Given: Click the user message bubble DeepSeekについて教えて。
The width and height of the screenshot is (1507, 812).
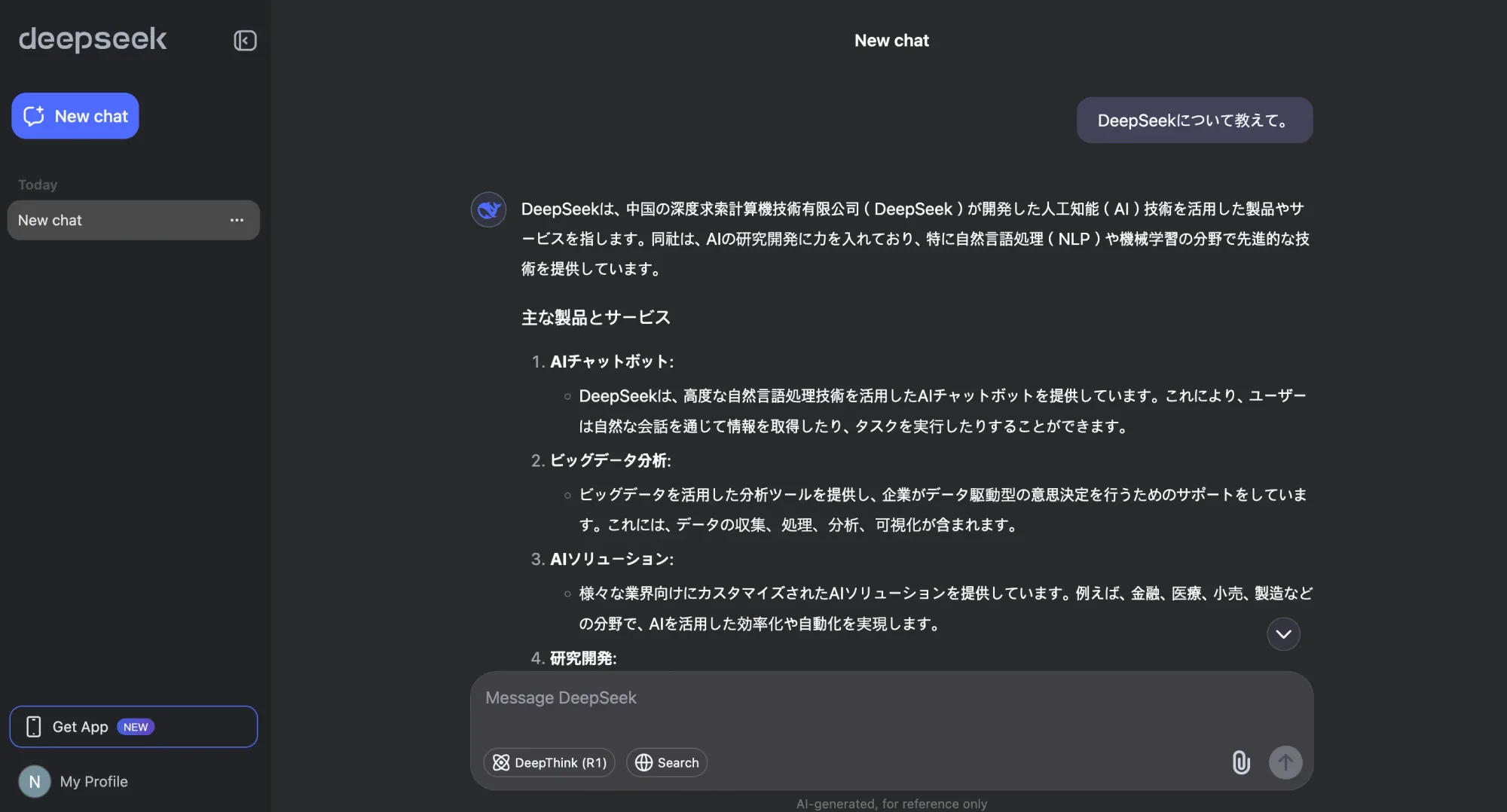Looking at the screenshot, I should coord(1194,121).
